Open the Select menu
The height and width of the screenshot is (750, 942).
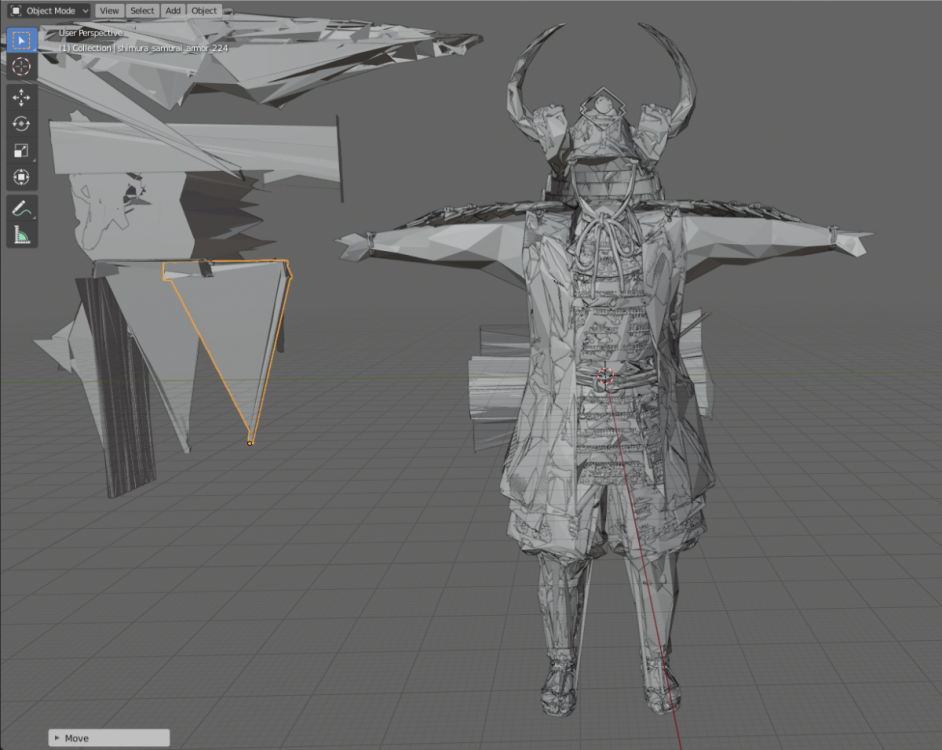[x=142, y=10]
